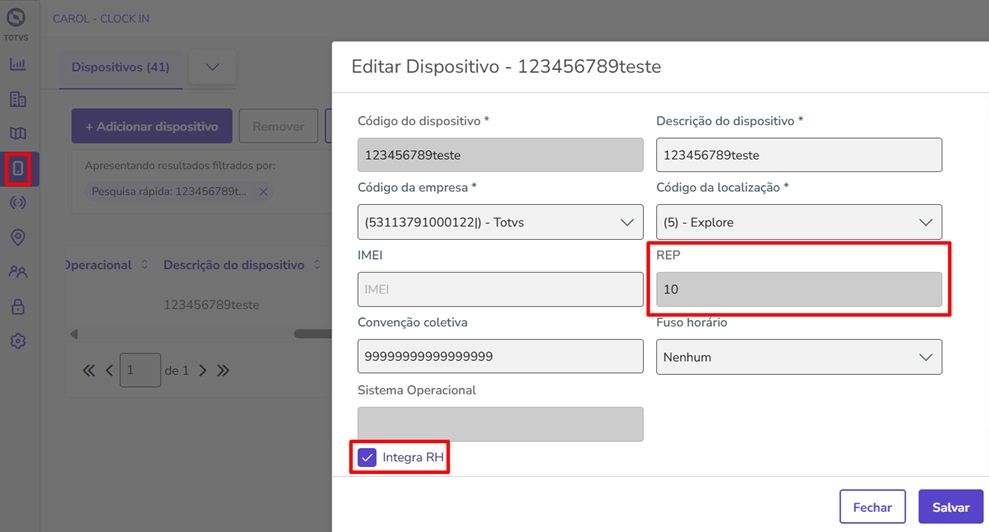Expand the Código da empresa dropdown
Viewport: 989px width, 532px height.
500,222
